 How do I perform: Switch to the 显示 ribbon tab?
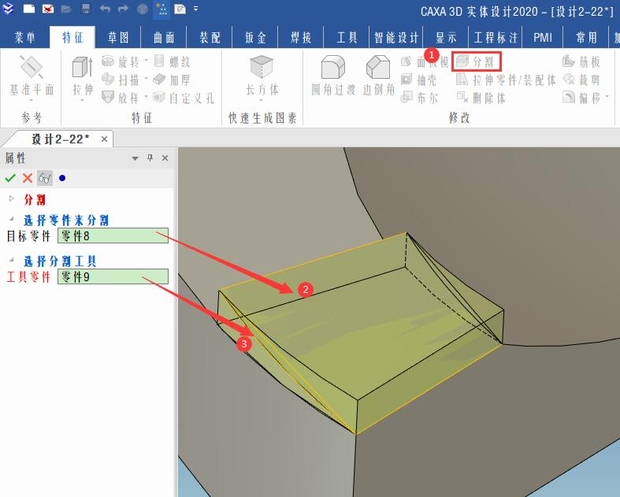pyautogui.click(x=446, y=38)
